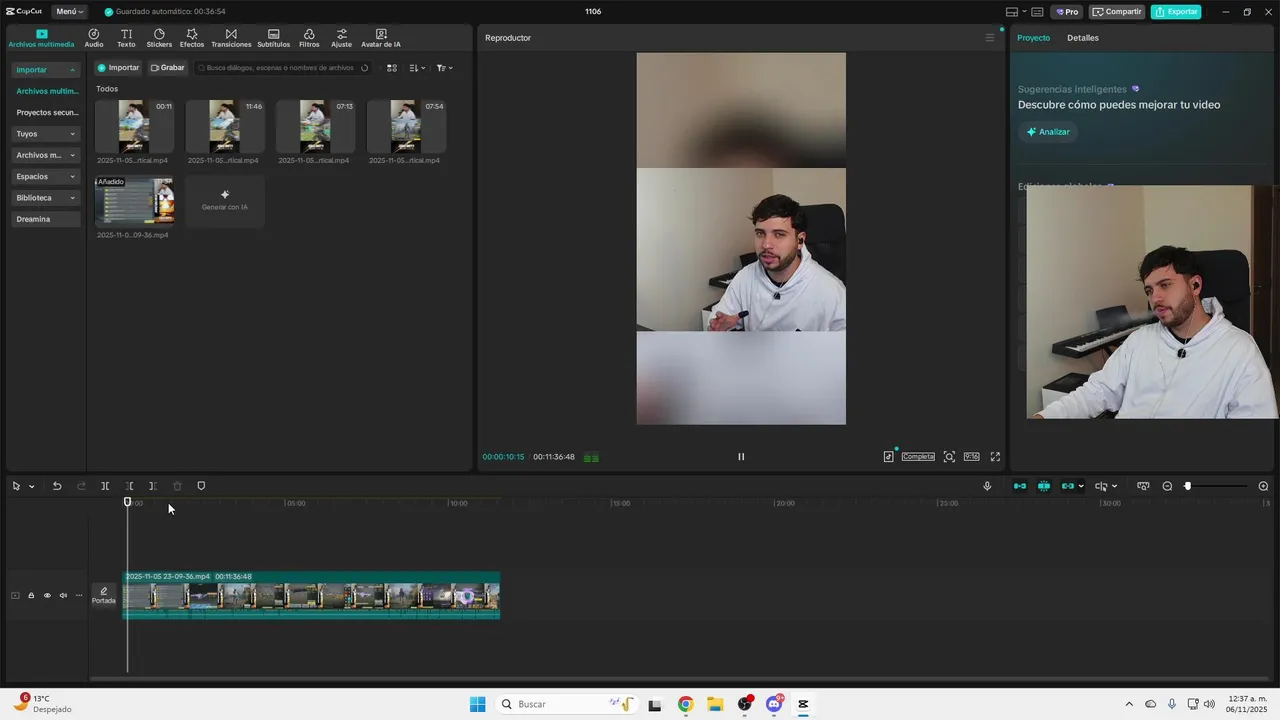Toggle auto snapping on timeline
The height and width of the screenshot is (720, 1280).
[1044, 486]
